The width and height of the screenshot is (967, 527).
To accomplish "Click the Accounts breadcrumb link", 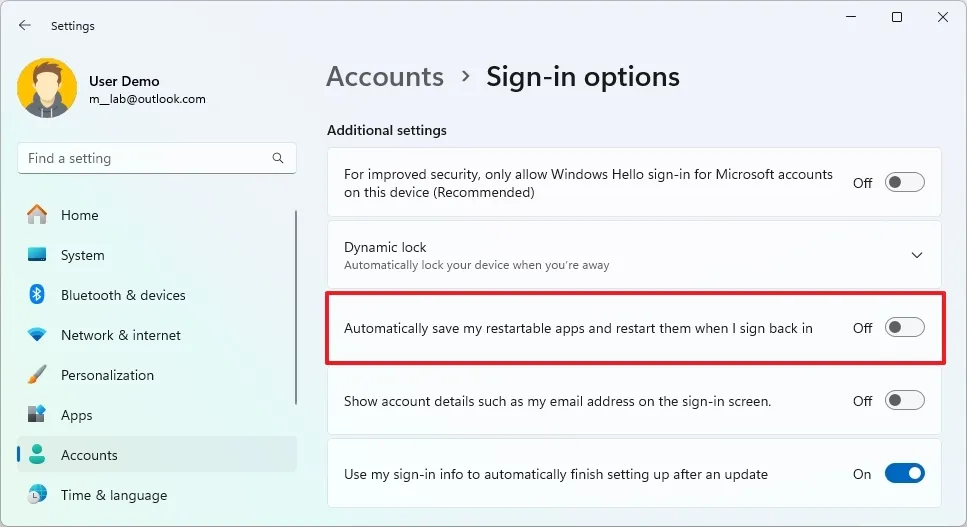I will pyautogui.click(x=385, y=76).
